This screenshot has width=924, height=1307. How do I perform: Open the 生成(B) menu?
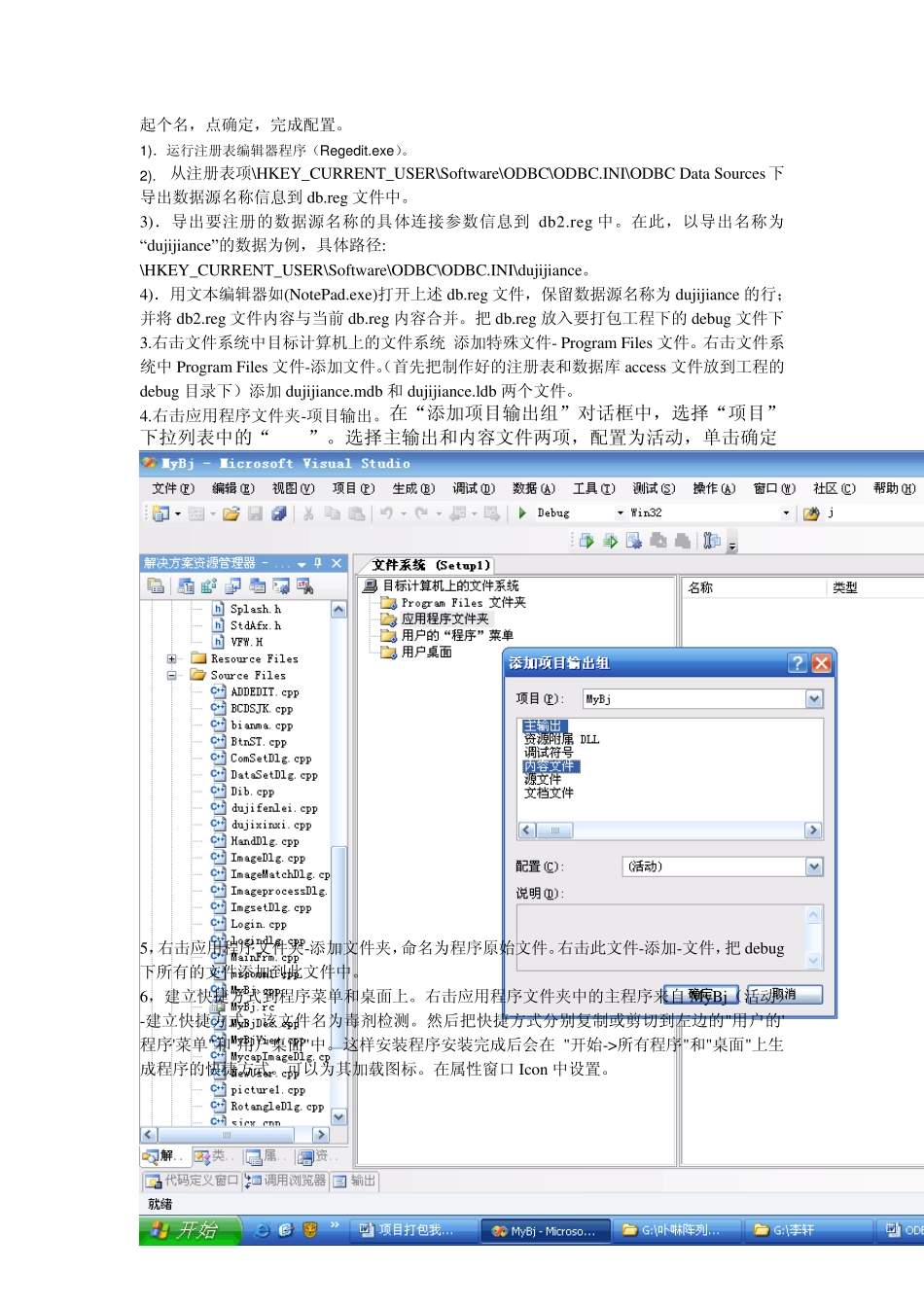click(413, 488)
